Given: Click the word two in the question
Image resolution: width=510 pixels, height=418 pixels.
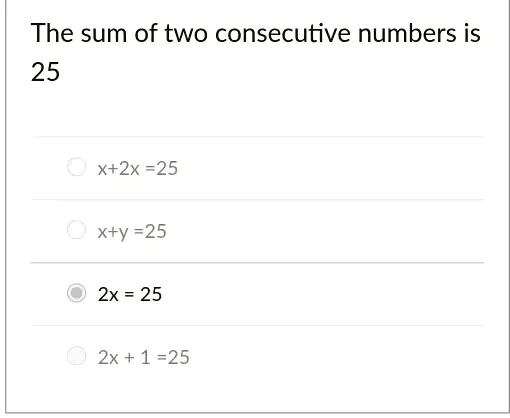Looking at the screenshot, I should point(186,34).
